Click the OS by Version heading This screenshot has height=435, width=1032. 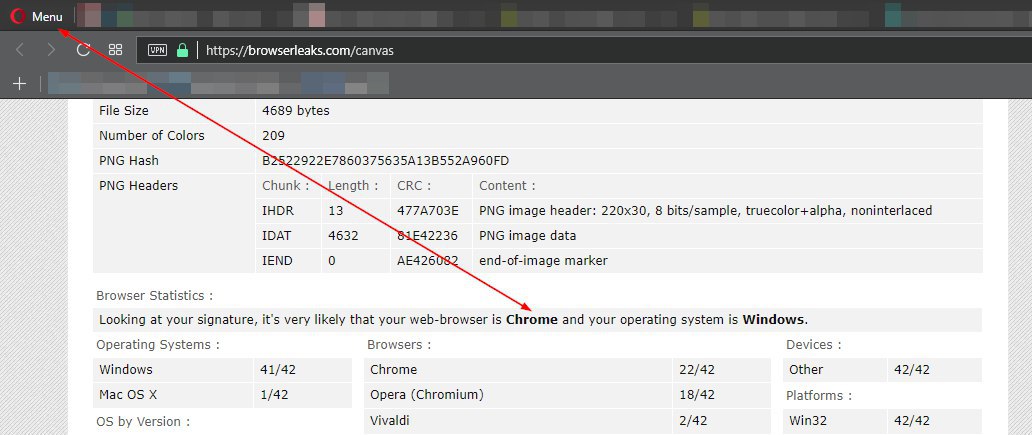tap(143, 421)
